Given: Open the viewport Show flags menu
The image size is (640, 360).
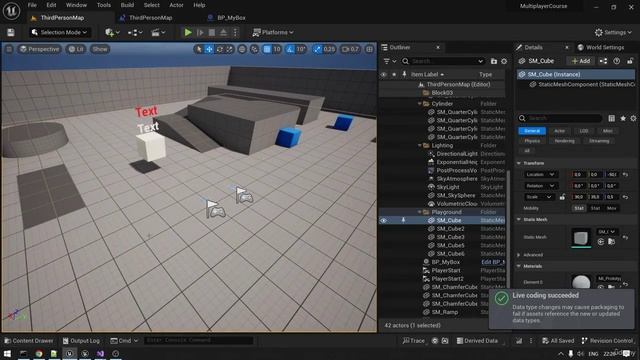Looking at the screenshot, I should [99, 49].
